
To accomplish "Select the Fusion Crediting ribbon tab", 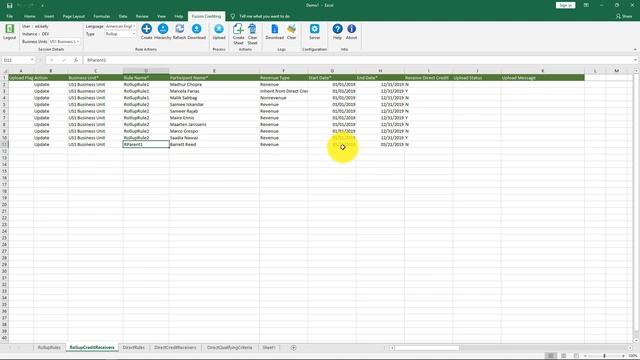I will point(207,16).
